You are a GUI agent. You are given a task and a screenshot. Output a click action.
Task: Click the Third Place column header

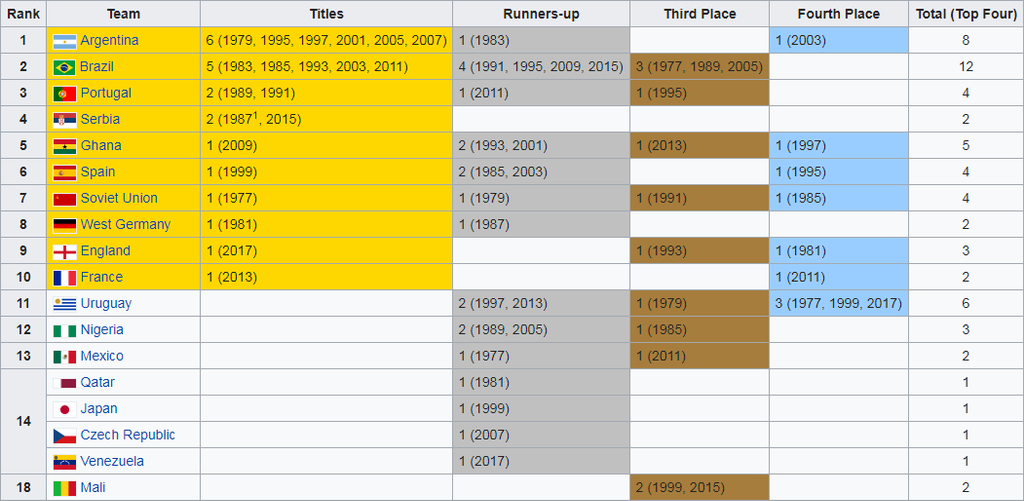699,14
